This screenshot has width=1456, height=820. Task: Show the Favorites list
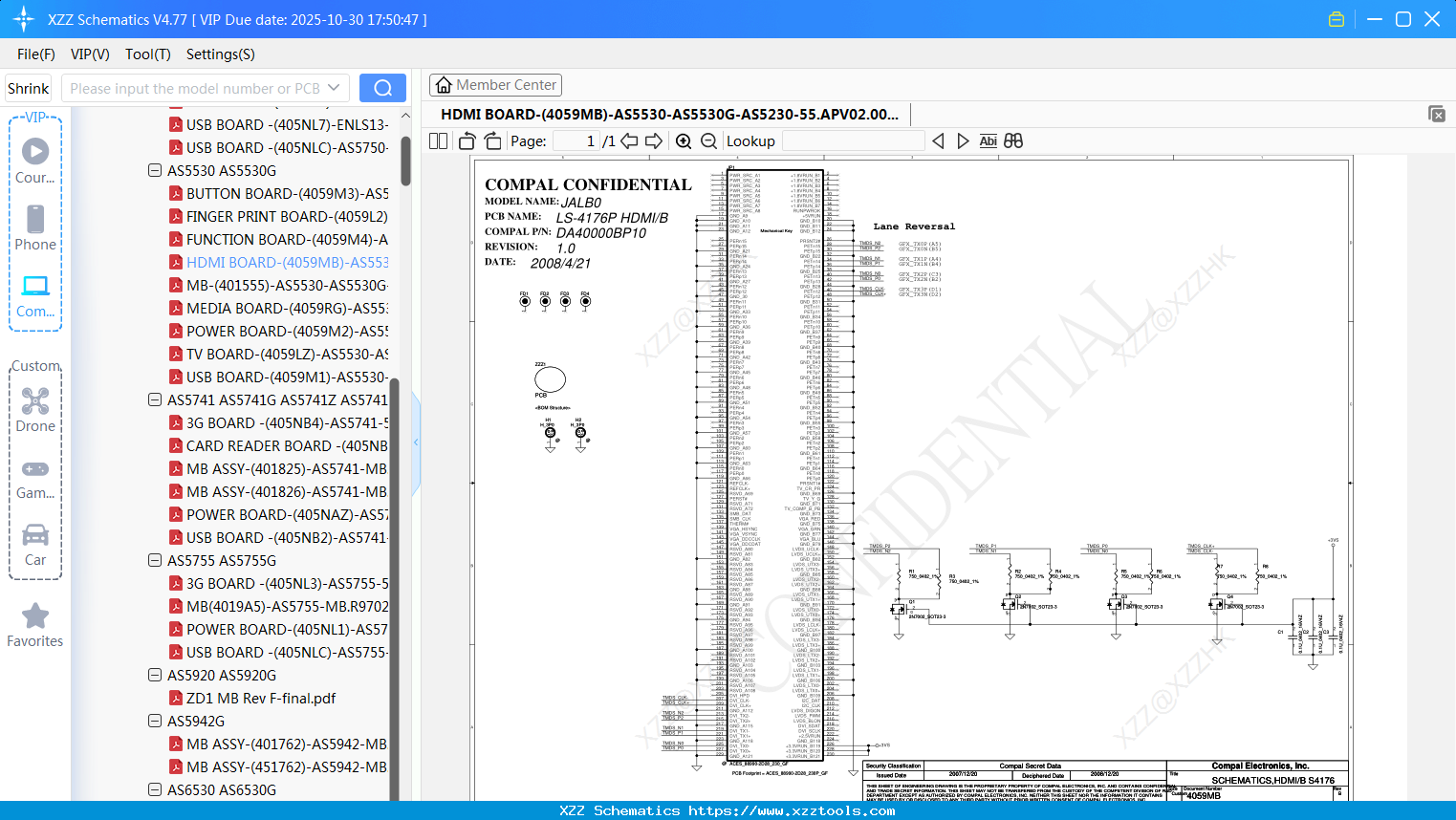click(x=35, y=625)
